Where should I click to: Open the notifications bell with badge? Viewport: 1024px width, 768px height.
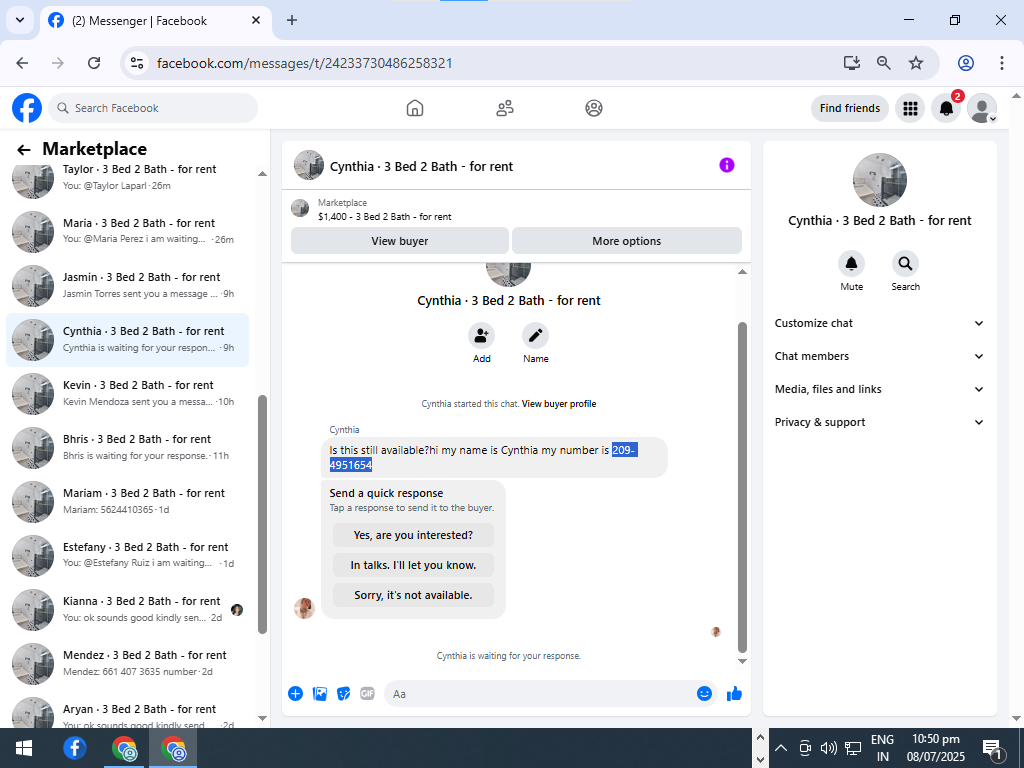(946, 108)
